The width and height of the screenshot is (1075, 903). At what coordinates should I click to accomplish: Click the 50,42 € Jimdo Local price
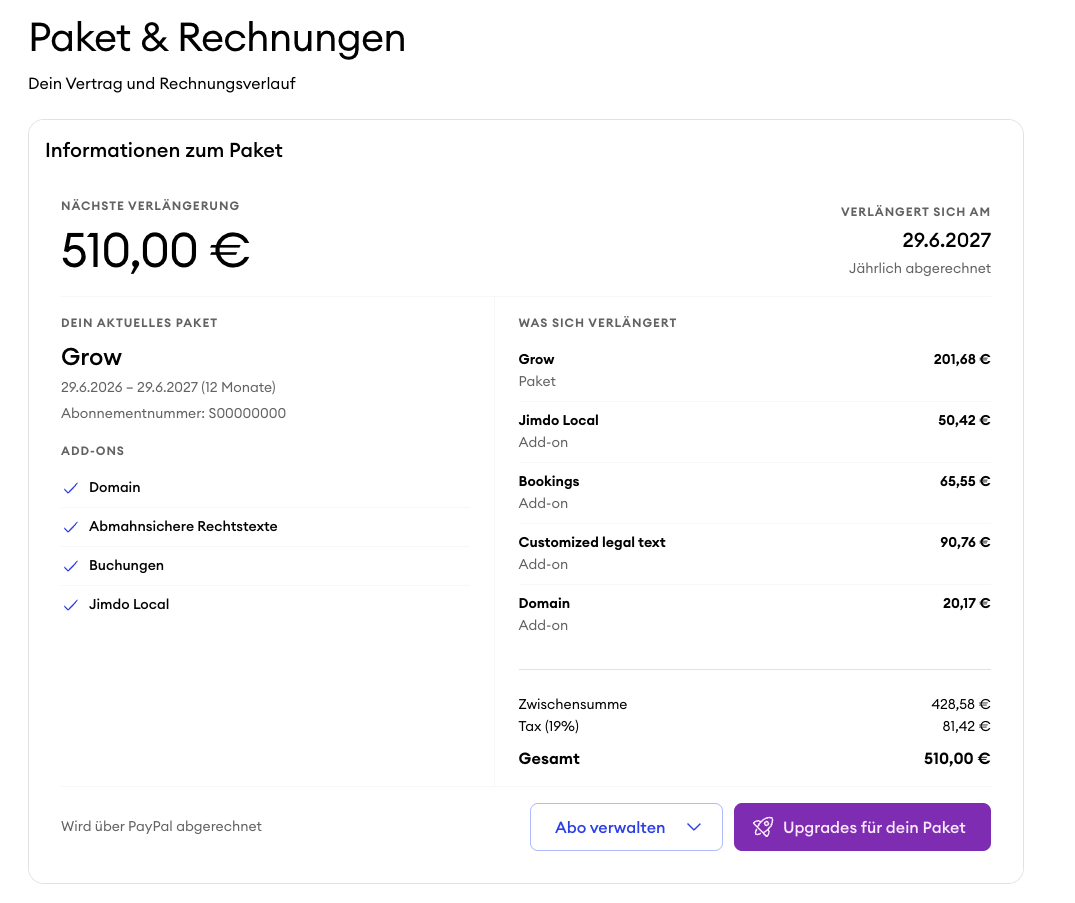(x=964, y=420)
